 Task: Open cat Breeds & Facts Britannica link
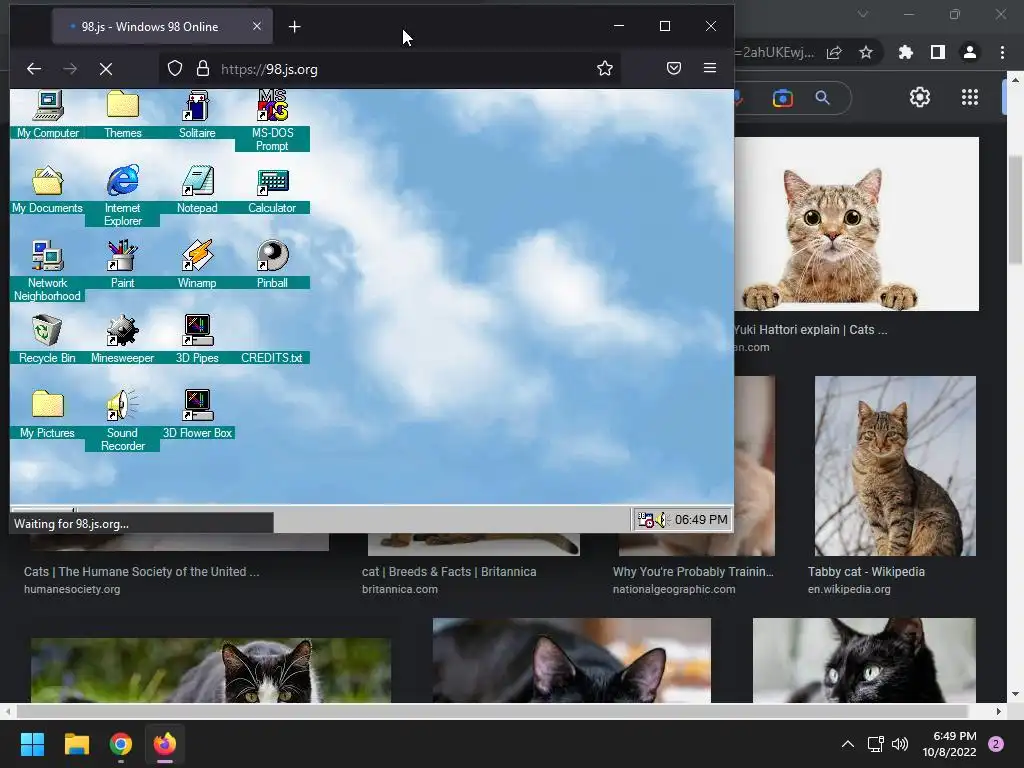pyautogui.click(x=449, y=571)
